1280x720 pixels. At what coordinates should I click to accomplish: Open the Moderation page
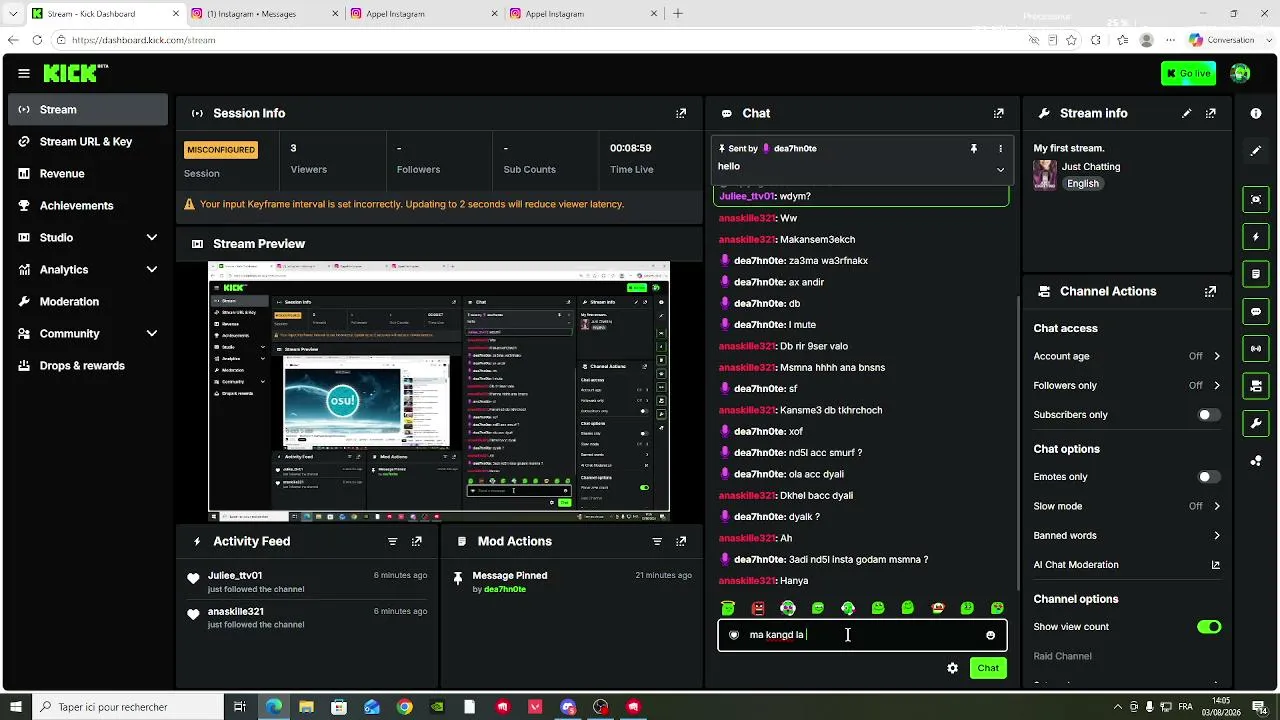tap(87, 302)
